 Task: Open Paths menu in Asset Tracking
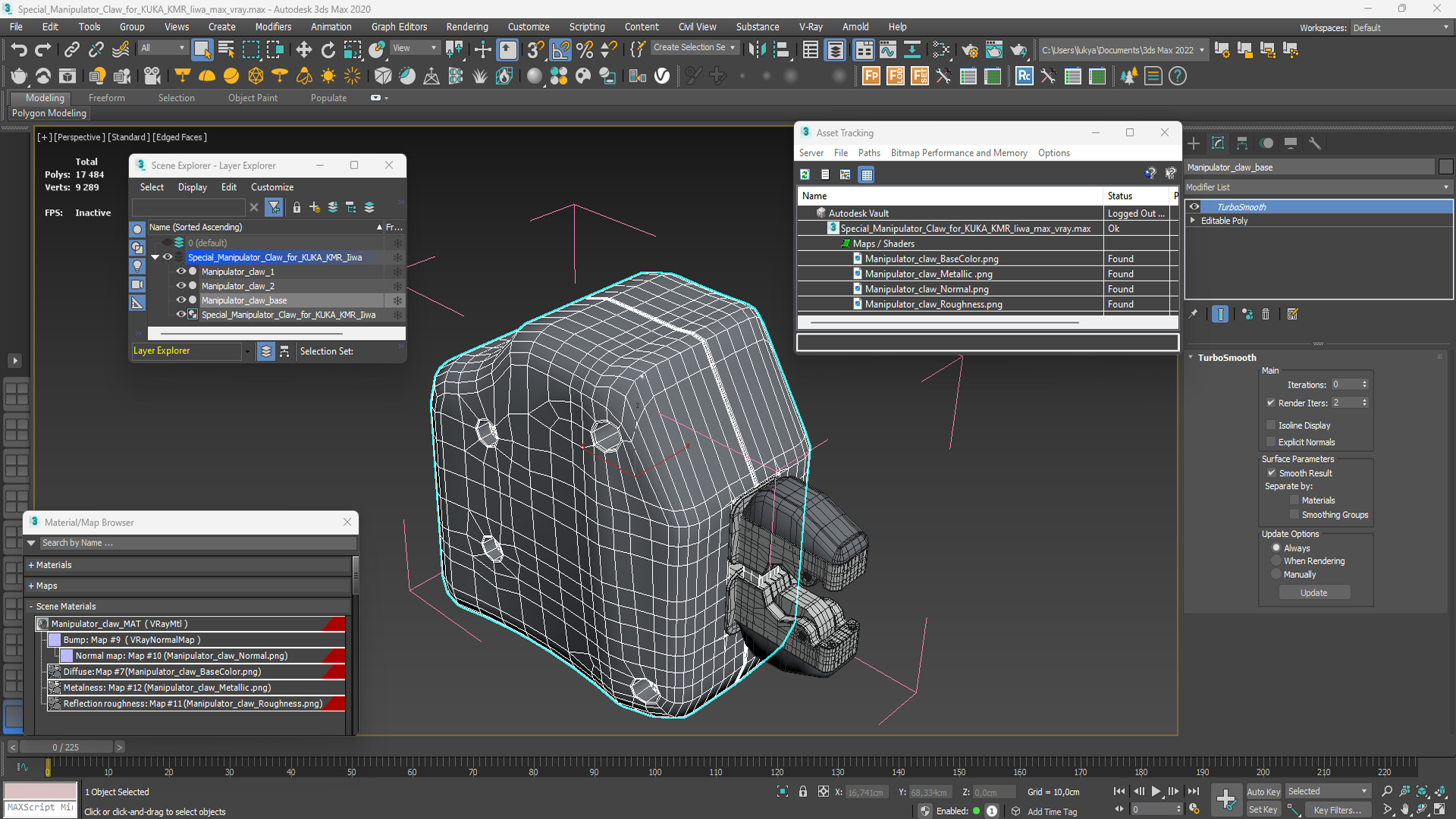(x=869, y=153)
